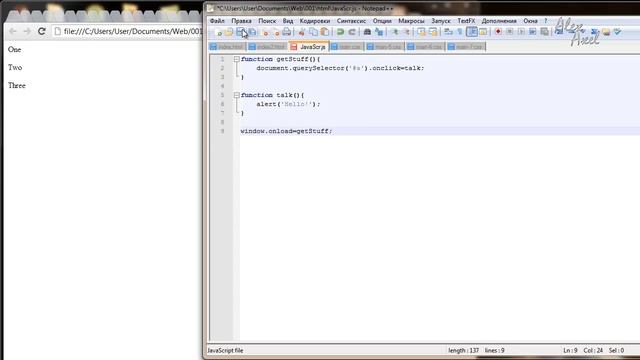
Task: Place cursor in window.onload=getStuff line
Action: click(x=286, y=131)
